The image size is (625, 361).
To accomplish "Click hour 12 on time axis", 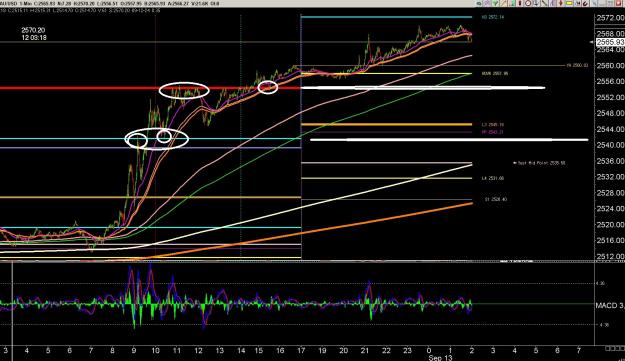I will tap(198, 350).
